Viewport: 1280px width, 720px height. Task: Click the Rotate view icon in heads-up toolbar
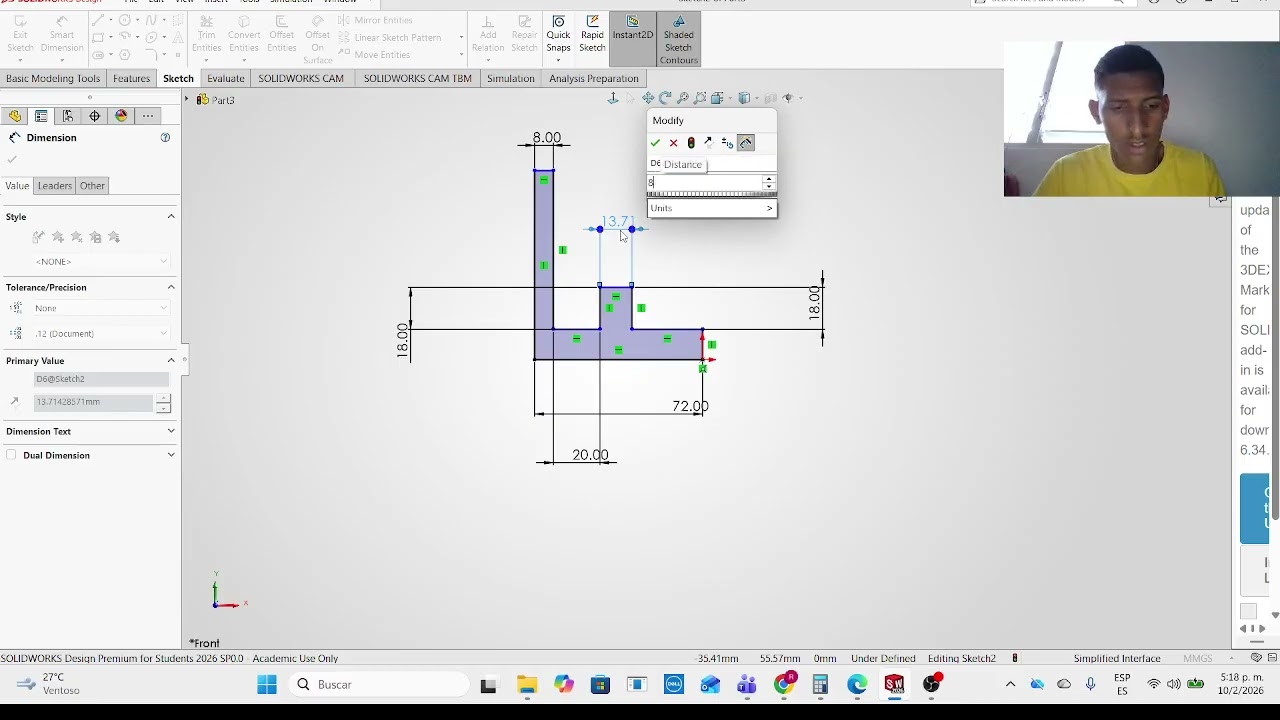pyautogui.click(x=665, y=98)
